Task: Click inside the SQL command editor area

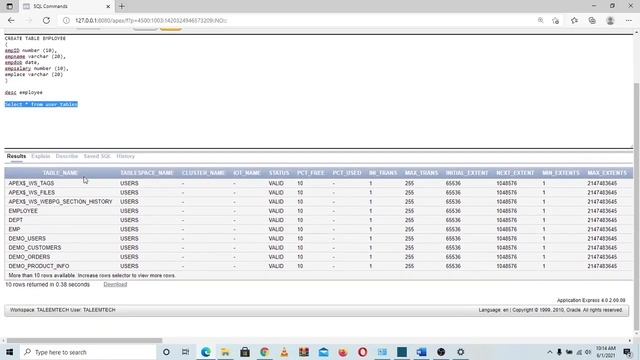Action: pyautogui.click(x=318, y=91)
